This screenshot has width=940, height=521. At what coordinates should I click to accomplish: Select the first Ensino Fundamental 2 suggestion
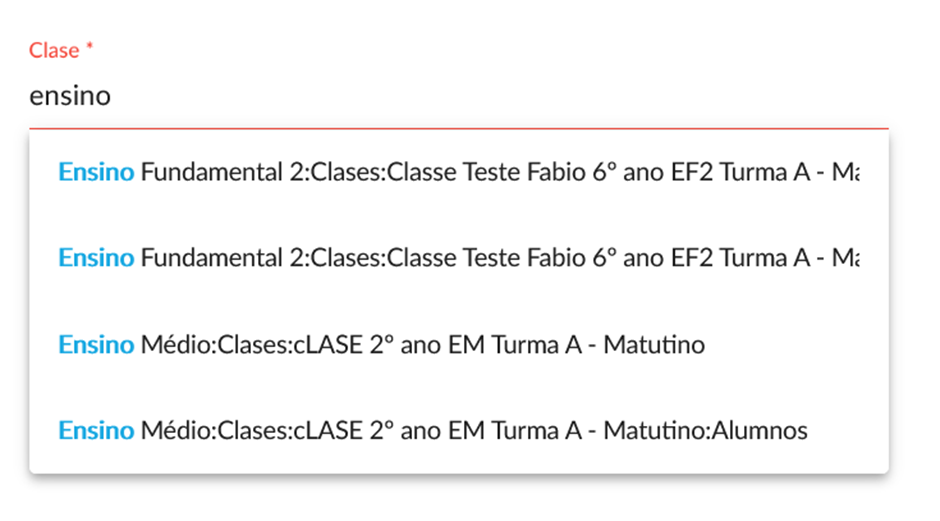click(458, 172)
